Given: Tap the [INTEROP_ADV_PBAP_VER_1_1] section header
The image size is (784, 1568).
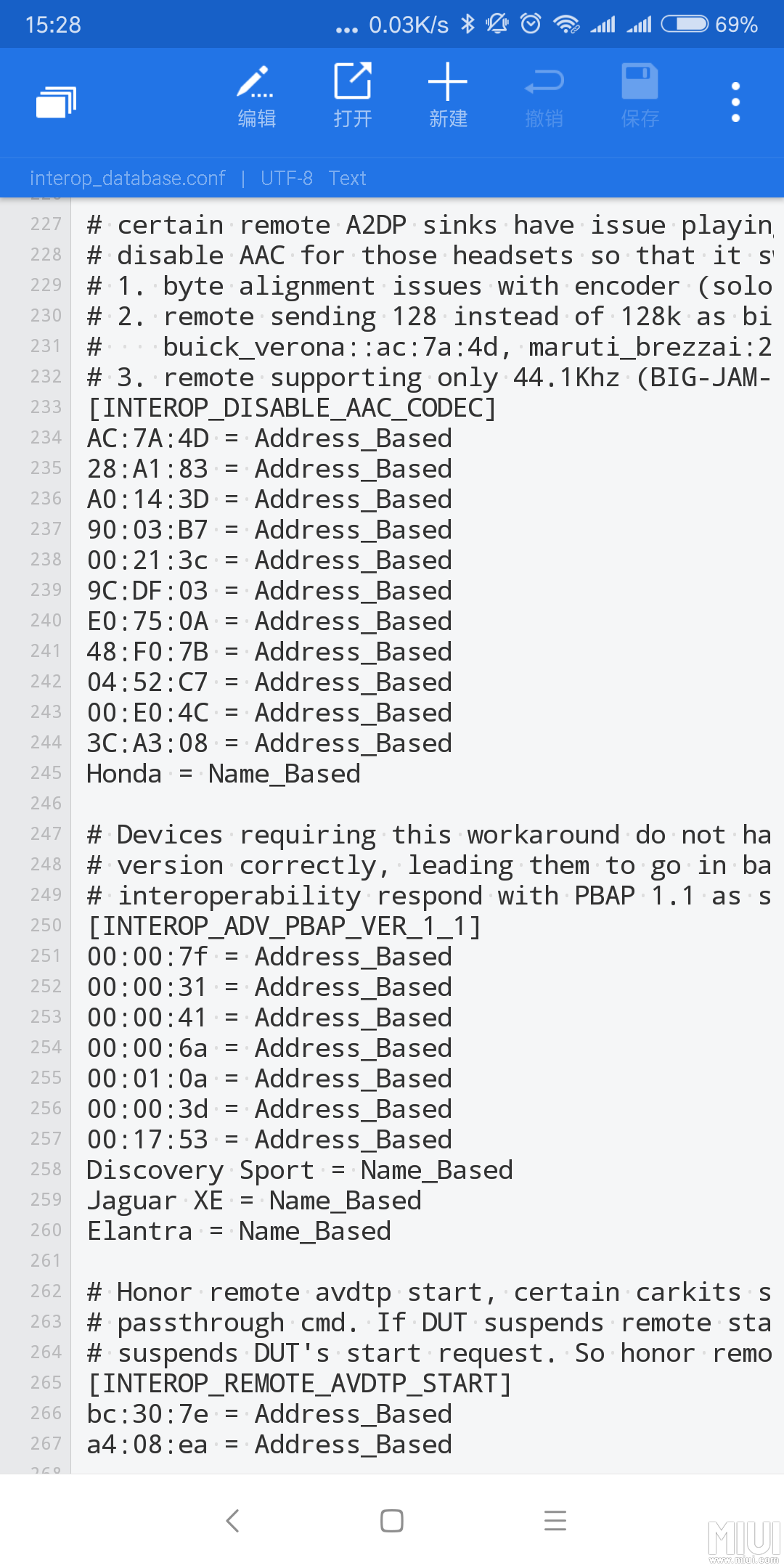Looking at the screenshot, I should 284,926.
